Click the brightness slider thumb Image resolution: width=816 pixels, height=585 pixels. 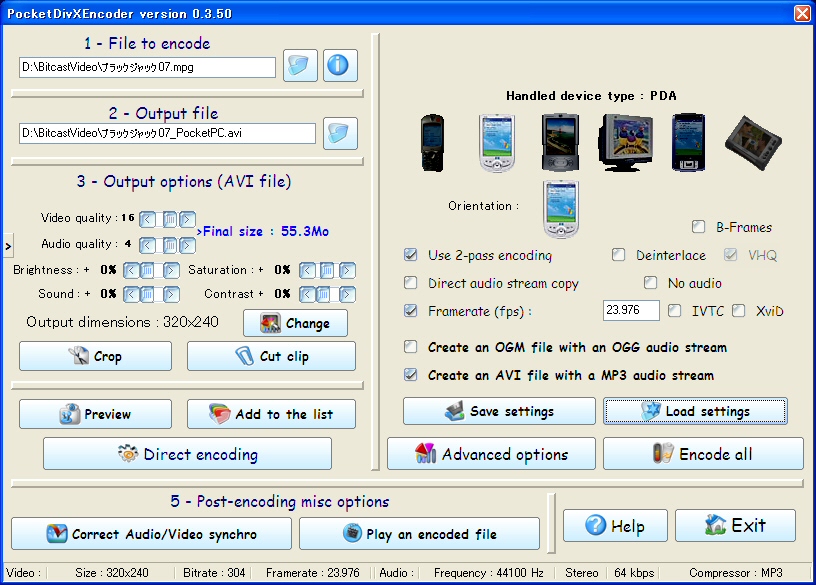(x=147, y=270)
